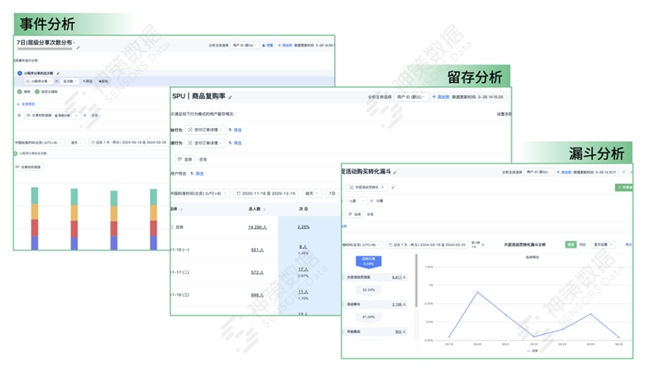This screenshot has width=650, height=376.
Task: Click refresh icon at funnel panel top right
Action: [x=623, y=172]
